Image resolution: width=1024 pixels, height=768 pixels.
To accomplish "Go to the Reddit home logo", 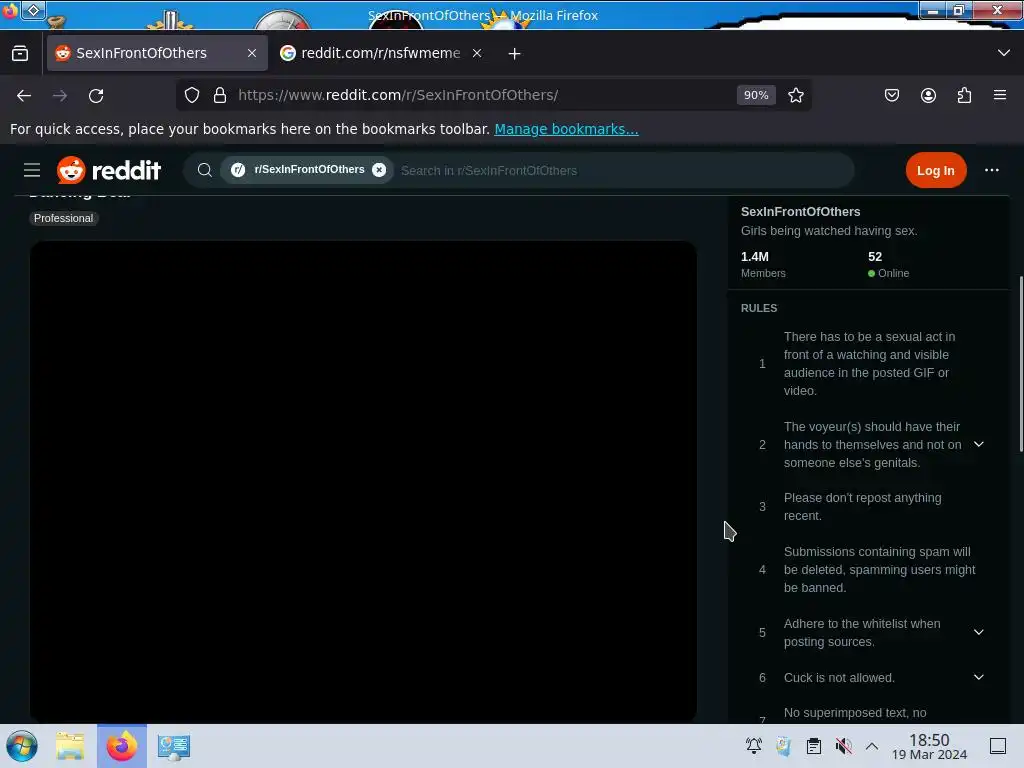I will 109,170.
